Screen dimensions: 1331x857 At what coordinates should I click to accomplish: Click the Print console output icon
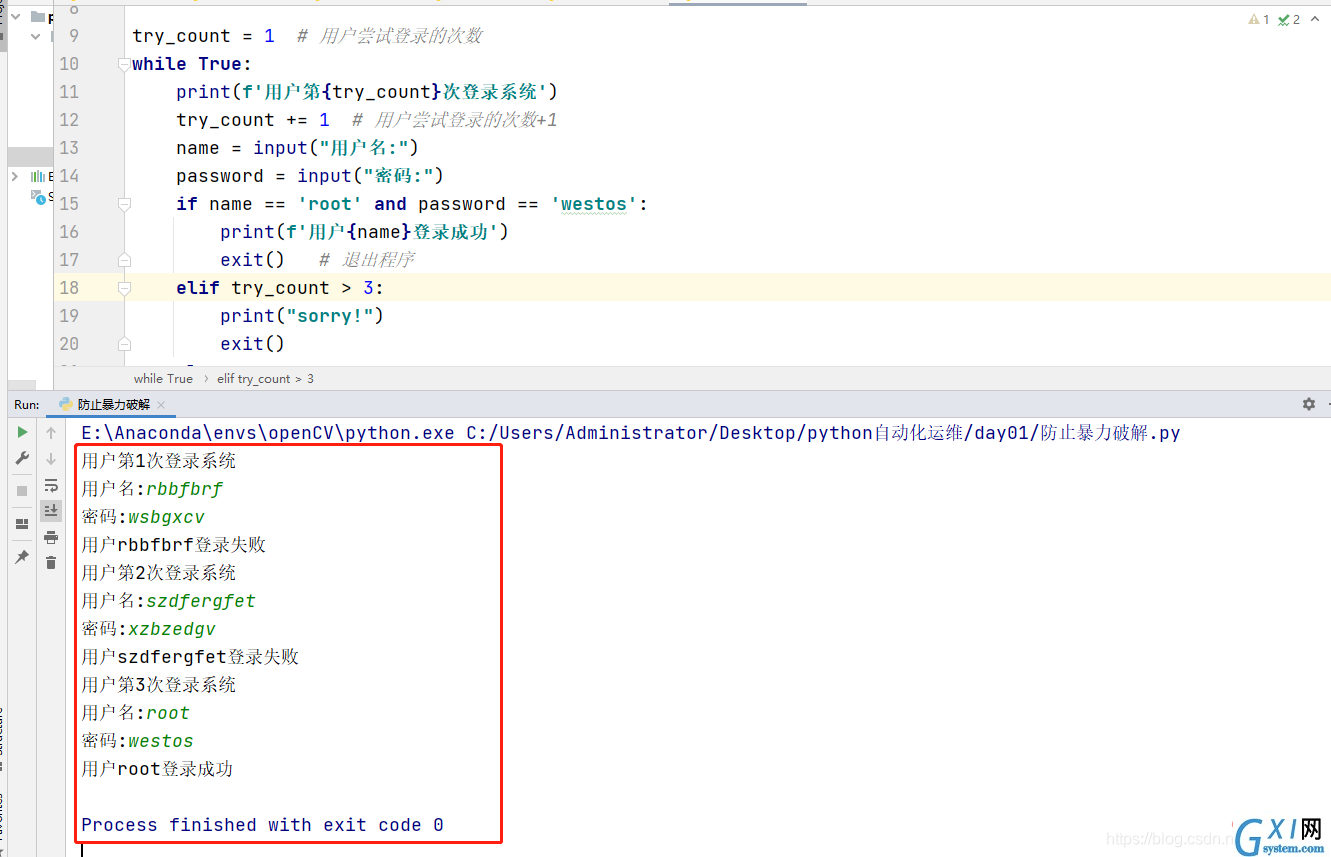pyautogui.click(x=51, y=537)
